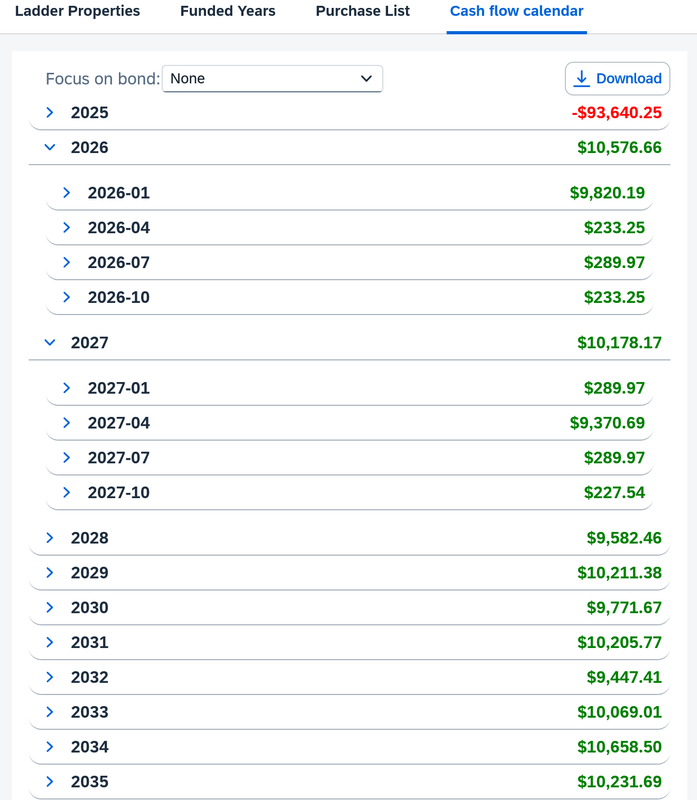Viewport: 697px width, 800px height.
Task: Click the $289.97 amount for 2027-07
Action: pyautogui.click(x=614, y=458)
